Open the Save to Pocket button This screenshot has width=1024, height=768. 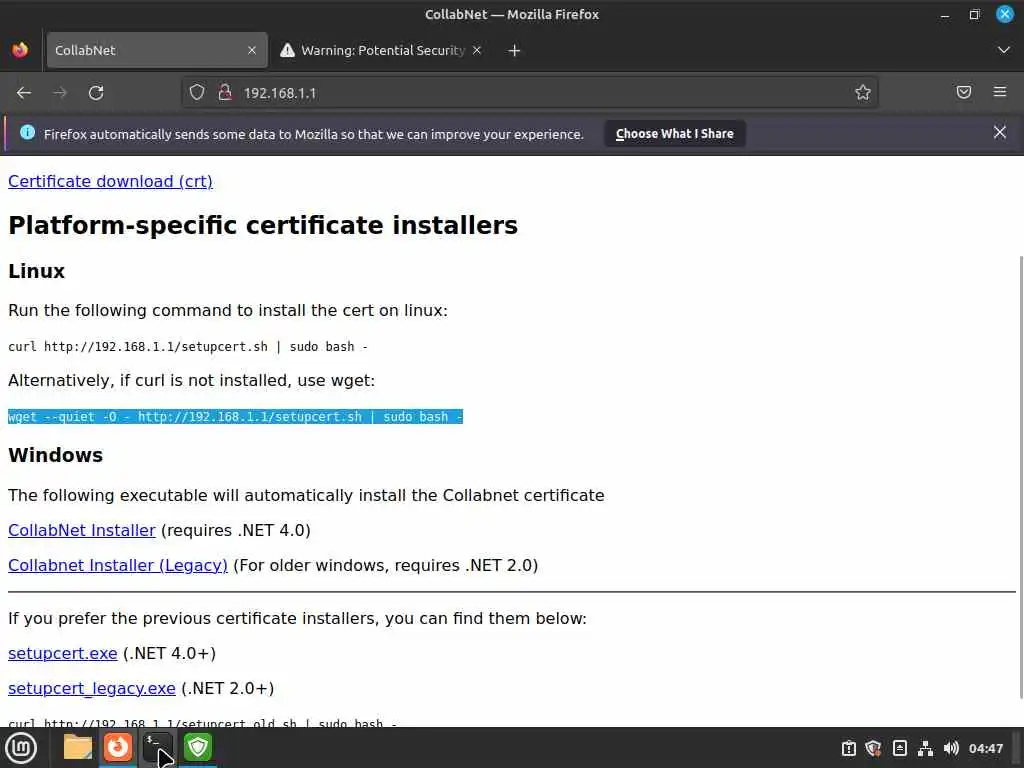pos(964,92)
